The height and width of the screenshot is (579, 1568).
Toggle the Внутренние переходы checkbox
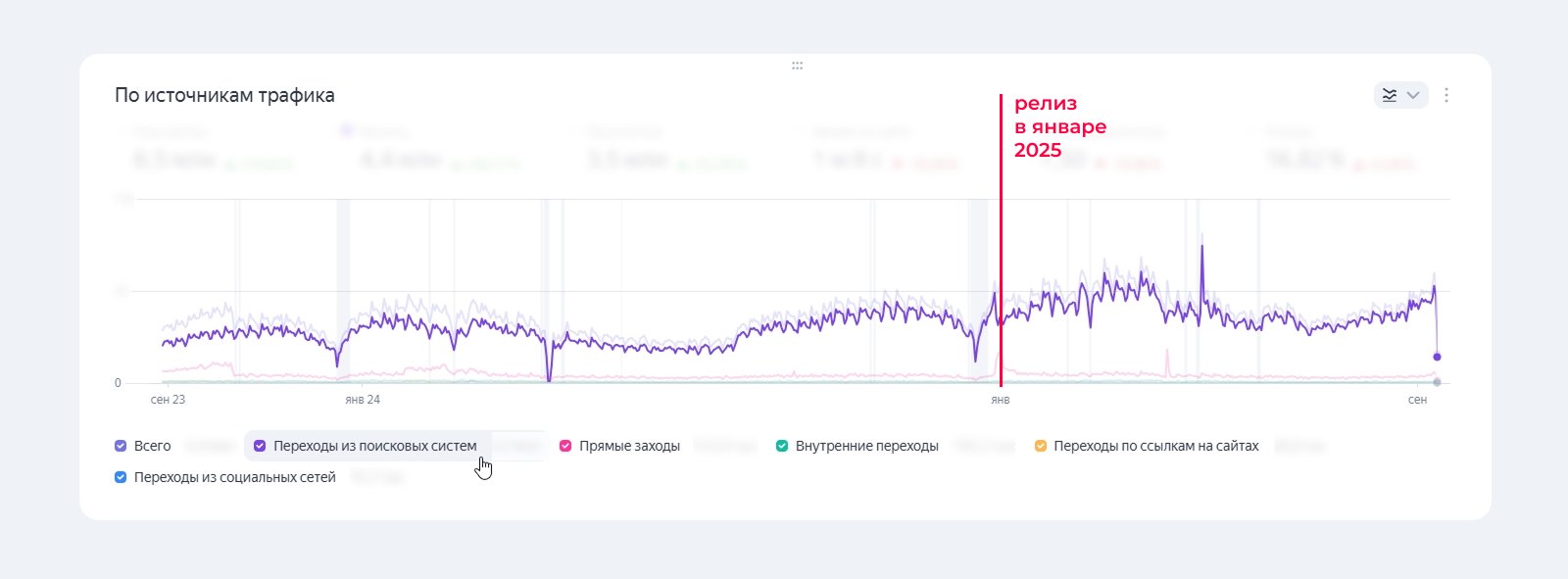tap(782, 446)
